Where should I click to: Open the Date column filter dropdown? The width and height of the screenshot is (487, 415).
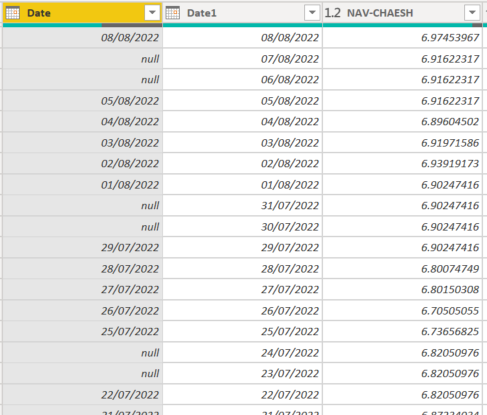click(152, 13)
